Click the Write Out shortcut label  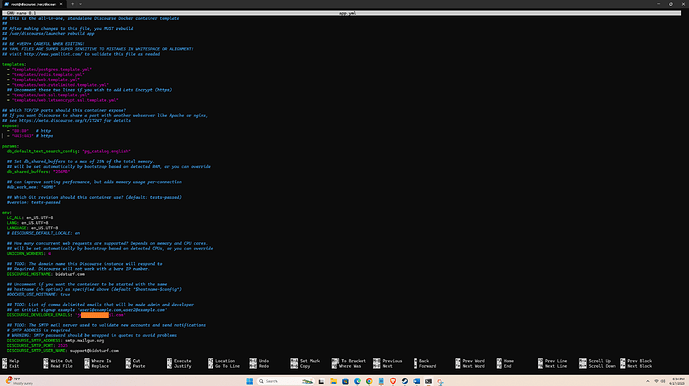click(61, 361)
